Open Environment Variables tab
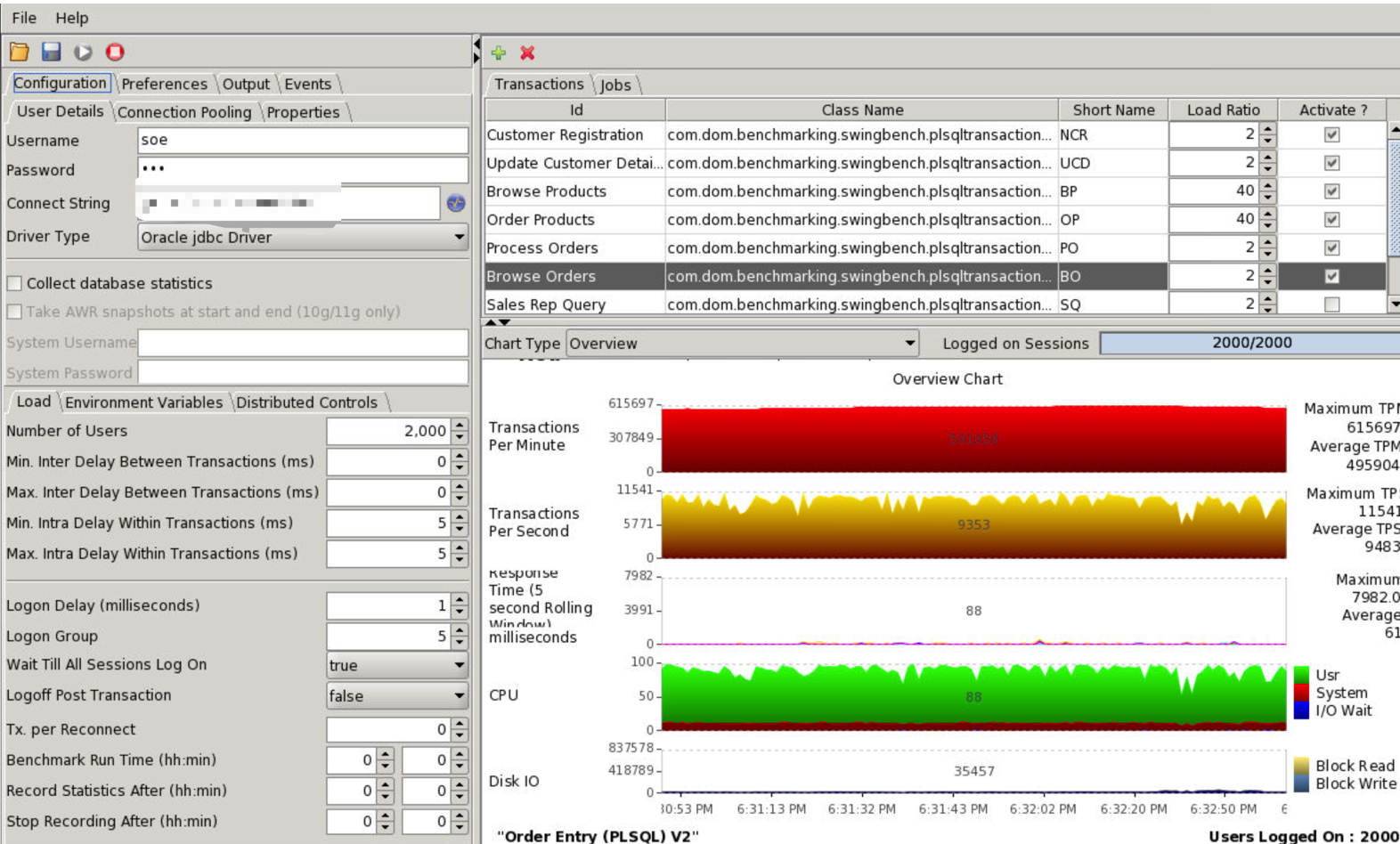 (x=143, y=402)
